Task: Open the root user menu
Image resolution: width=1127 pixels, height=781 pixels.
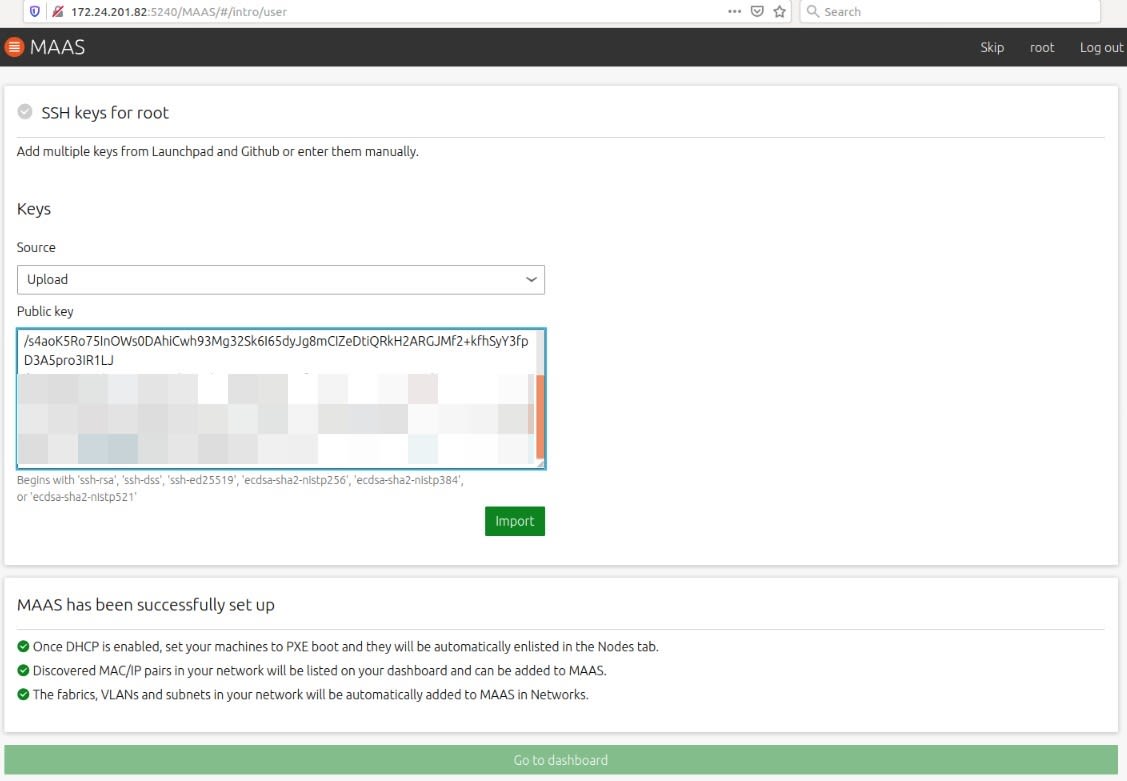Action: coord(1041,47)
